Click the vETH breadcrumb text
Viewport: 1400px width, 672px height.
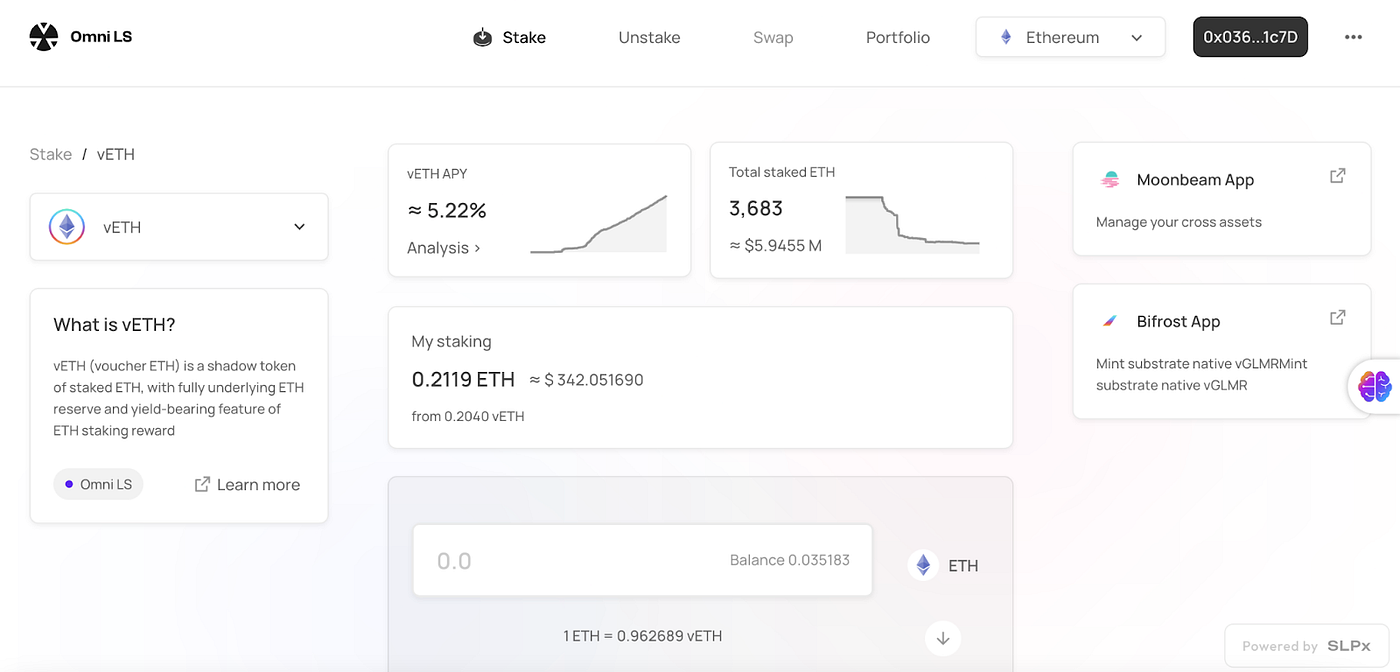tap(116, 154)
